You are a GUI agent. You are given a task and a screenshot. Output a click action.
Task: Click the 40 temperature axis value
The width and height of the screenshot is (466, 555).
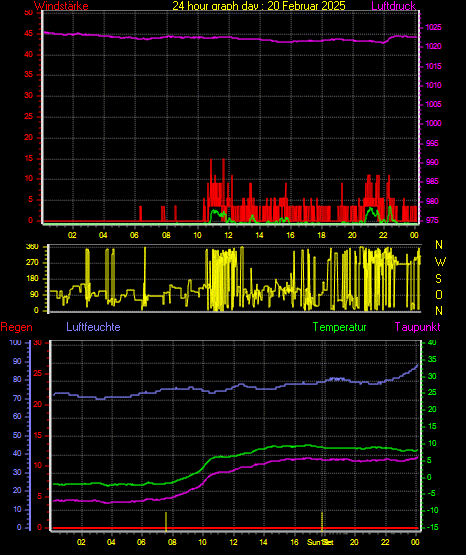pos(432,343)
